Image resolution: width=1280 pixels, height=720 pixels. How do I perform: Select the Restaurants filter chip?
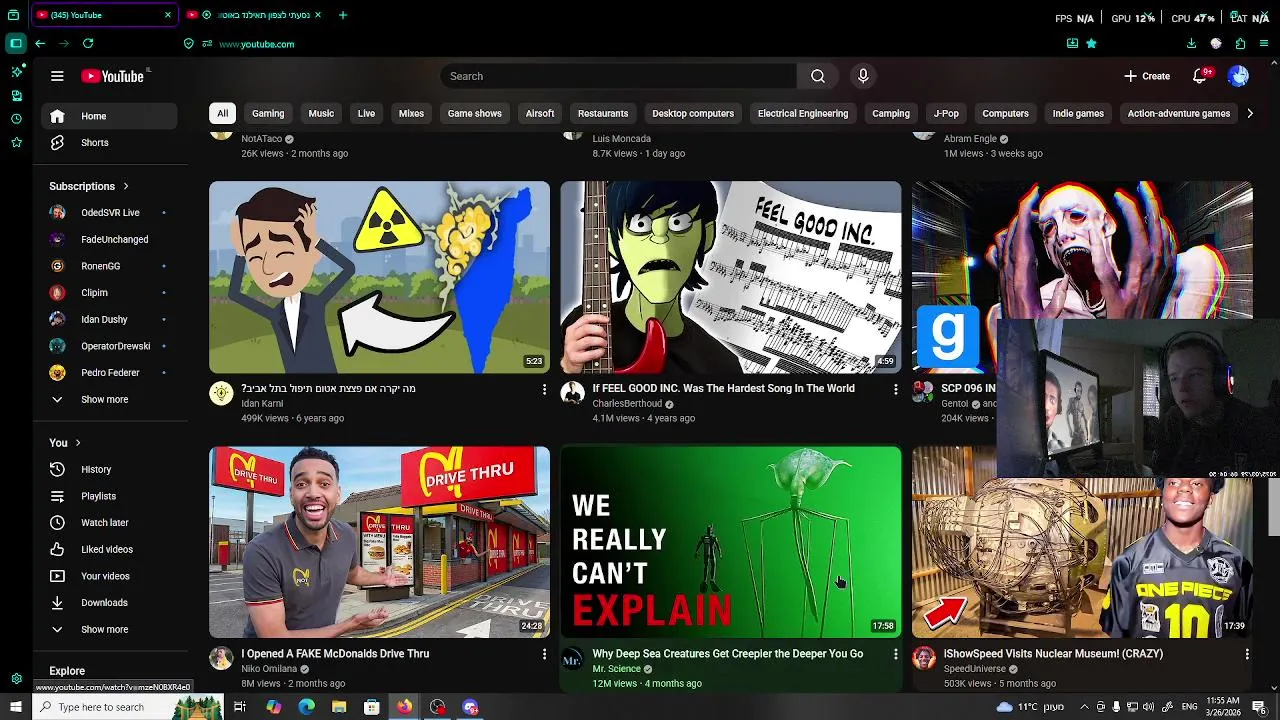point(603,113)
